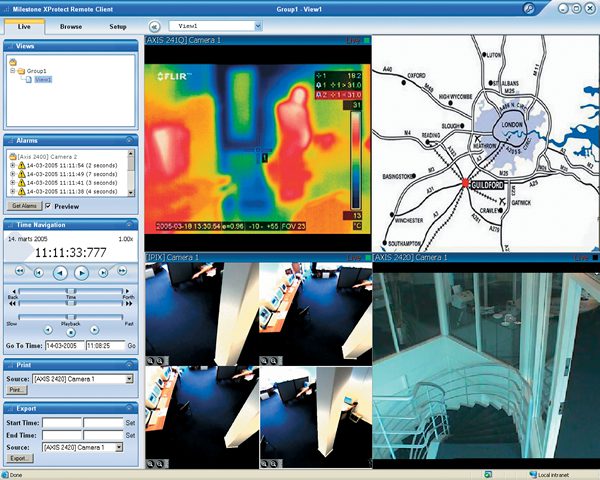Viewport: 600px width, 480px height.
Task: Collapse the Group1 tree node
Action: coord(12,71)
